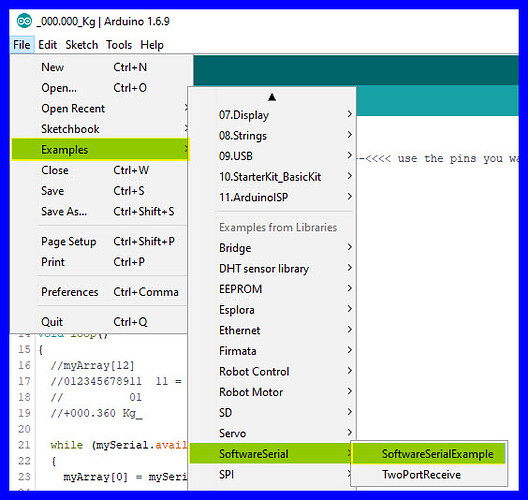The height and width of the screenshot is (500, 528).
Task: Expand 11.ArduinoISP examples
Action: (272, 197)
